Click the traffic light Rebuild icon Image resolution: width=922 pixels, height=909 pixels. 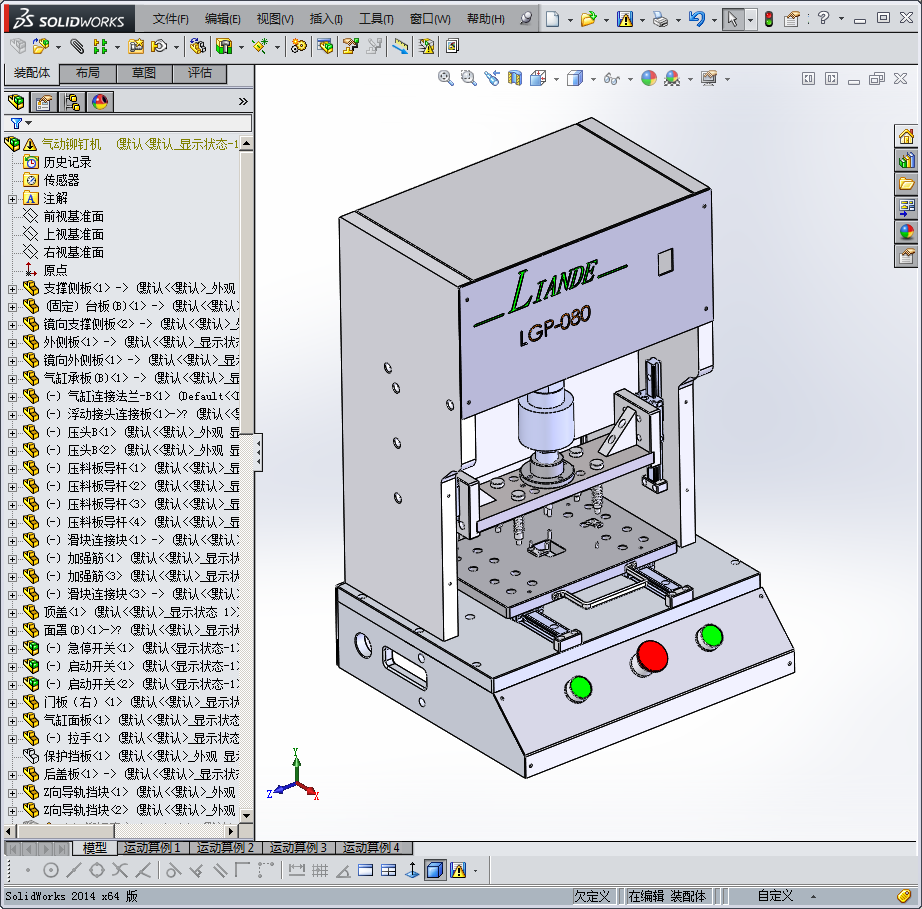point(768,18)
